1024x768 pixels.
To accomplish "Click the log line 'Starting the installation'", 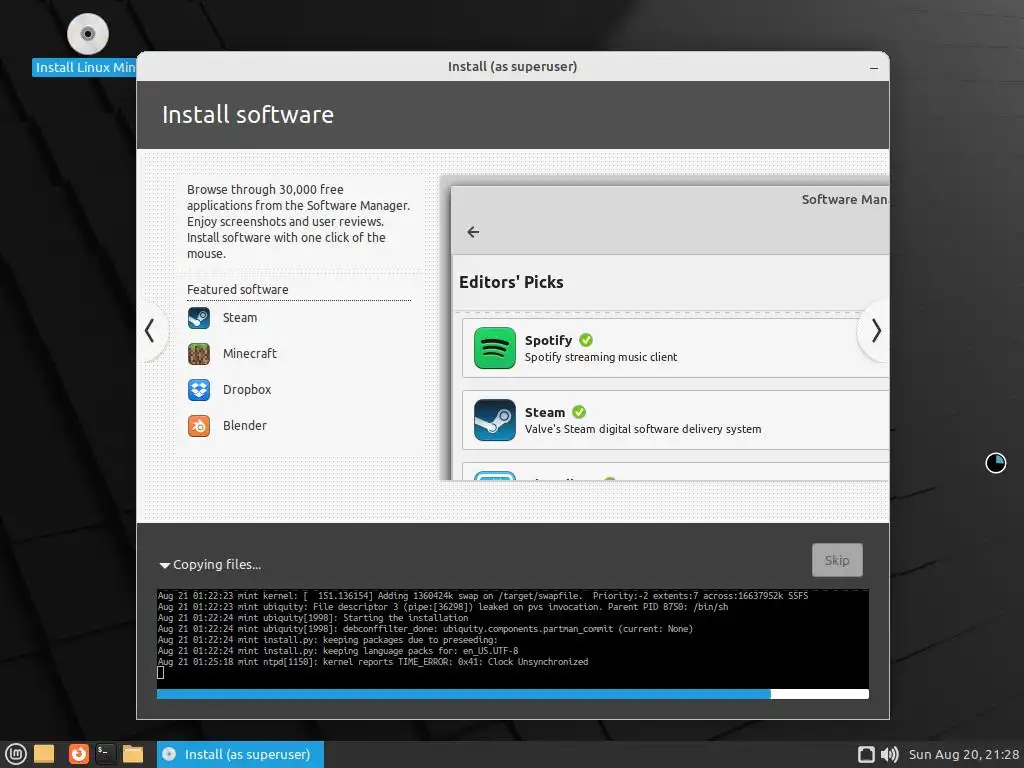I will point(313,618).
